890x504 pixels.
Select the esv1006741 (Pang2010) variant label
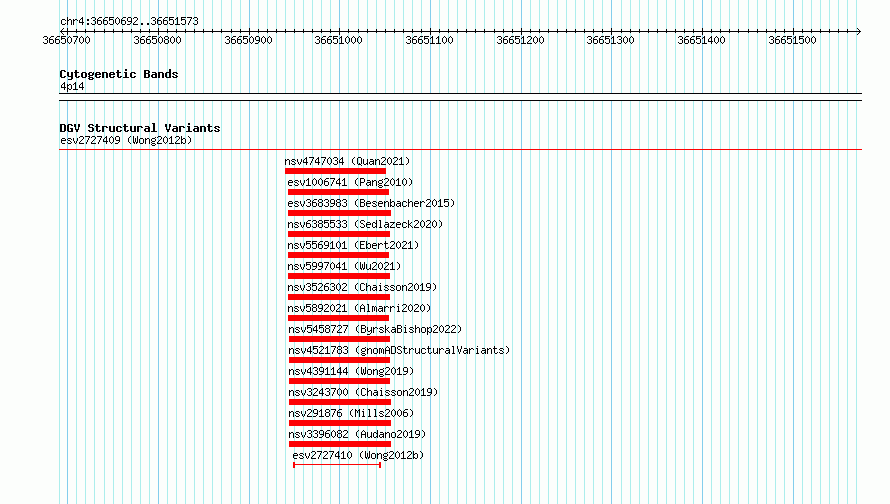click(x=350, y=182)
